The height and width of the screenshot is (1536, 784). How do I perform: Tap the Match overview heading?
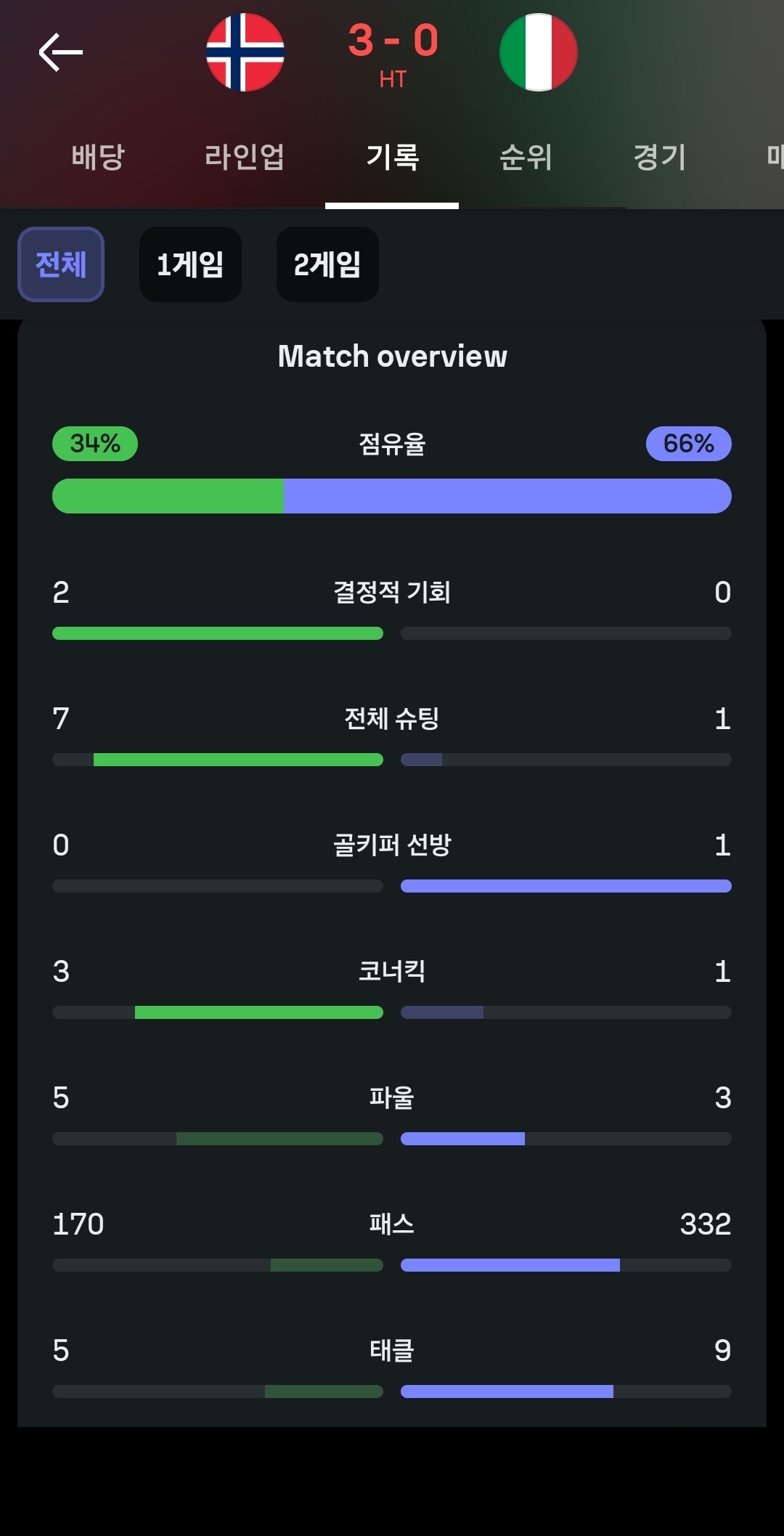(x=392, y=357)
